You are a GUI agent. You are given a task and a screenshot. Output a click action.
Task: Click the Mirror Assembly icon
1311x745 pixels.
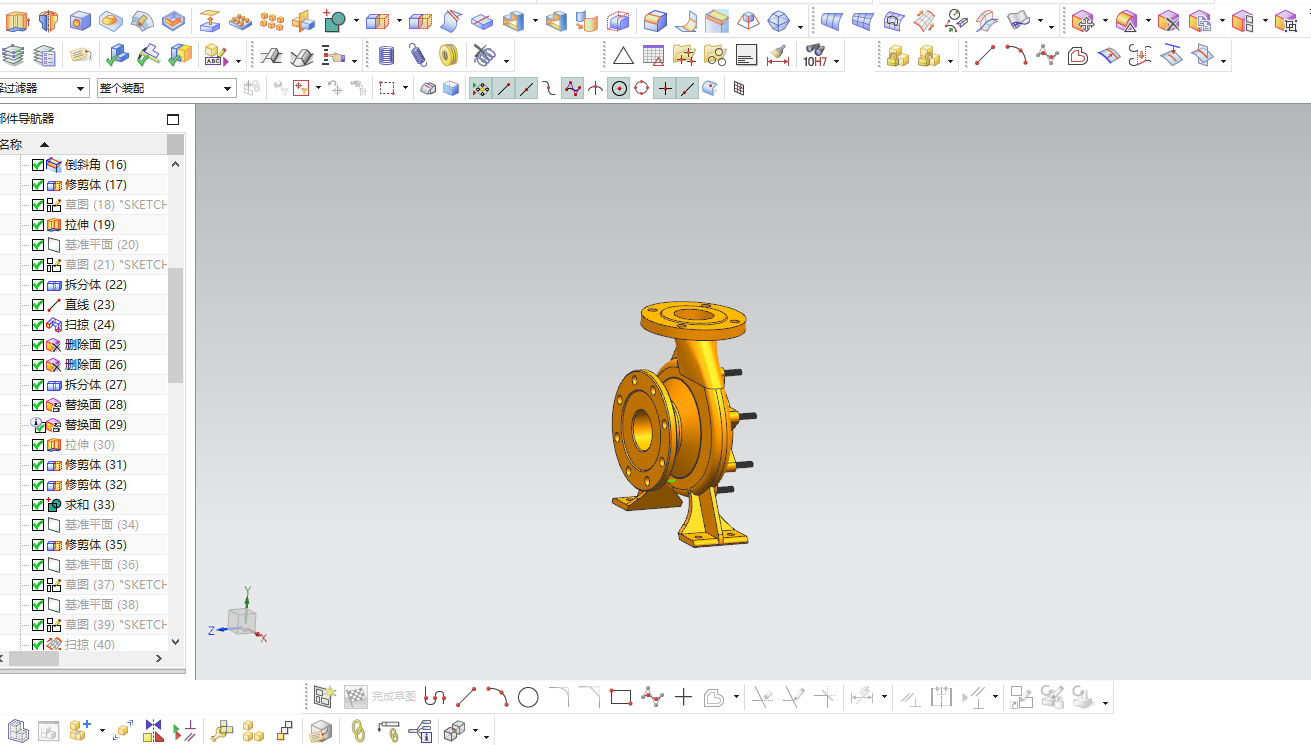coord(153,732)
